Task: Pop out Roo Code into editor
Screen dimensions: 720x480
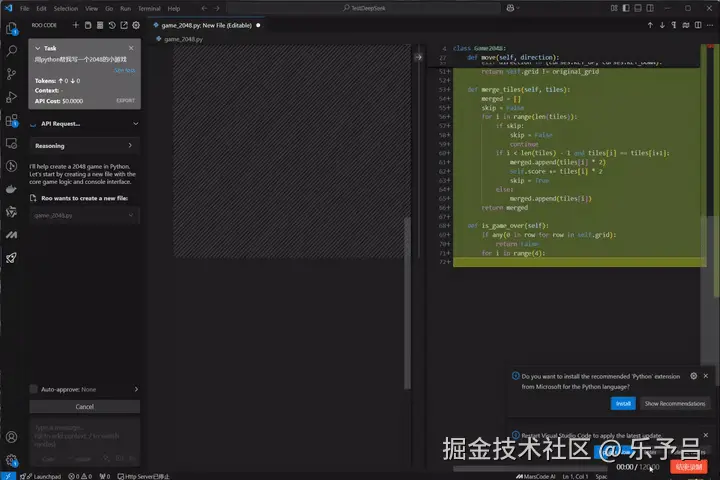Action: click(x=124, y=25)
